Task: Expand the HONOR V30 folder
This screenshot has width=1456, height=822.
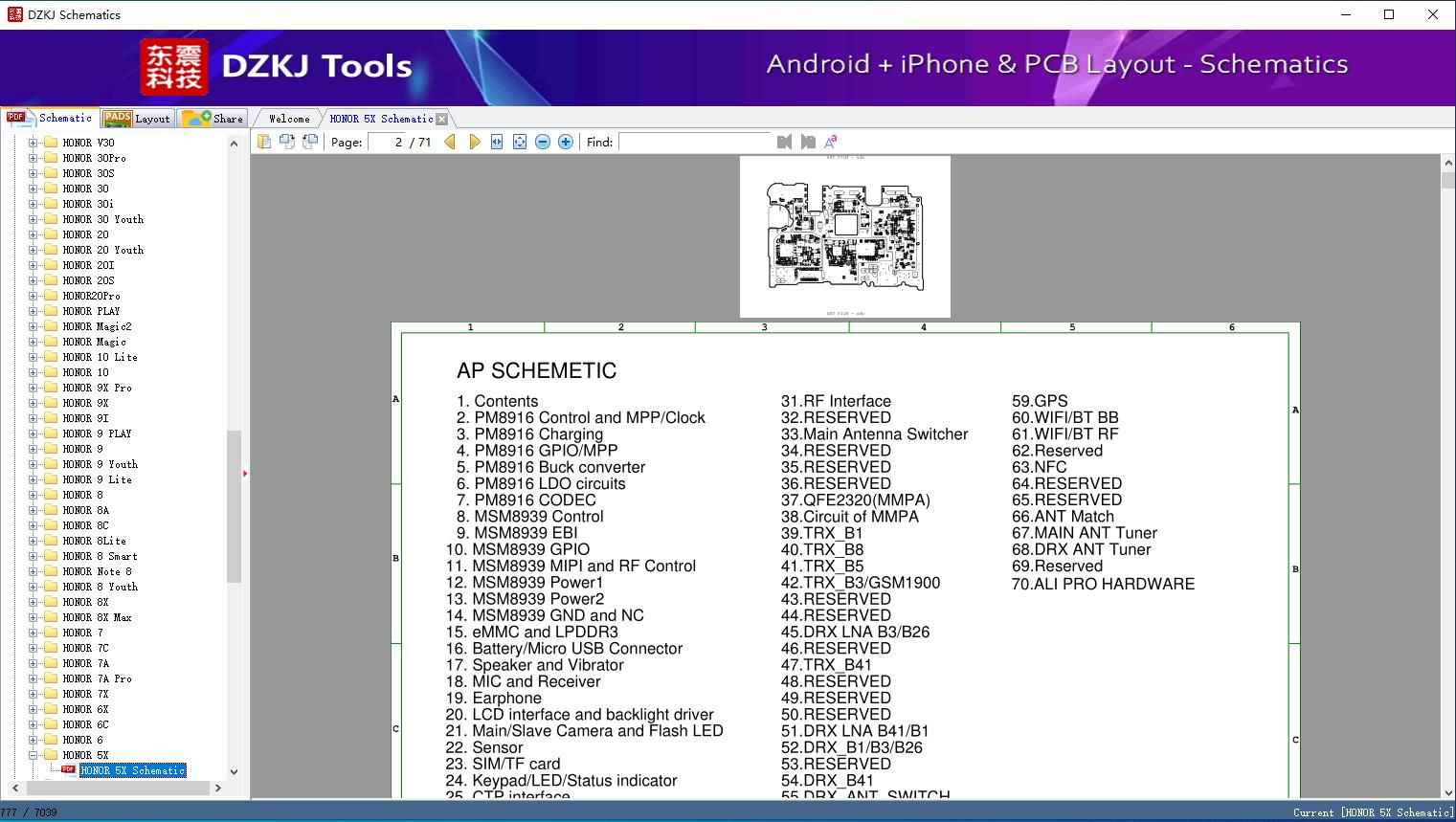Action: (33, 143)
